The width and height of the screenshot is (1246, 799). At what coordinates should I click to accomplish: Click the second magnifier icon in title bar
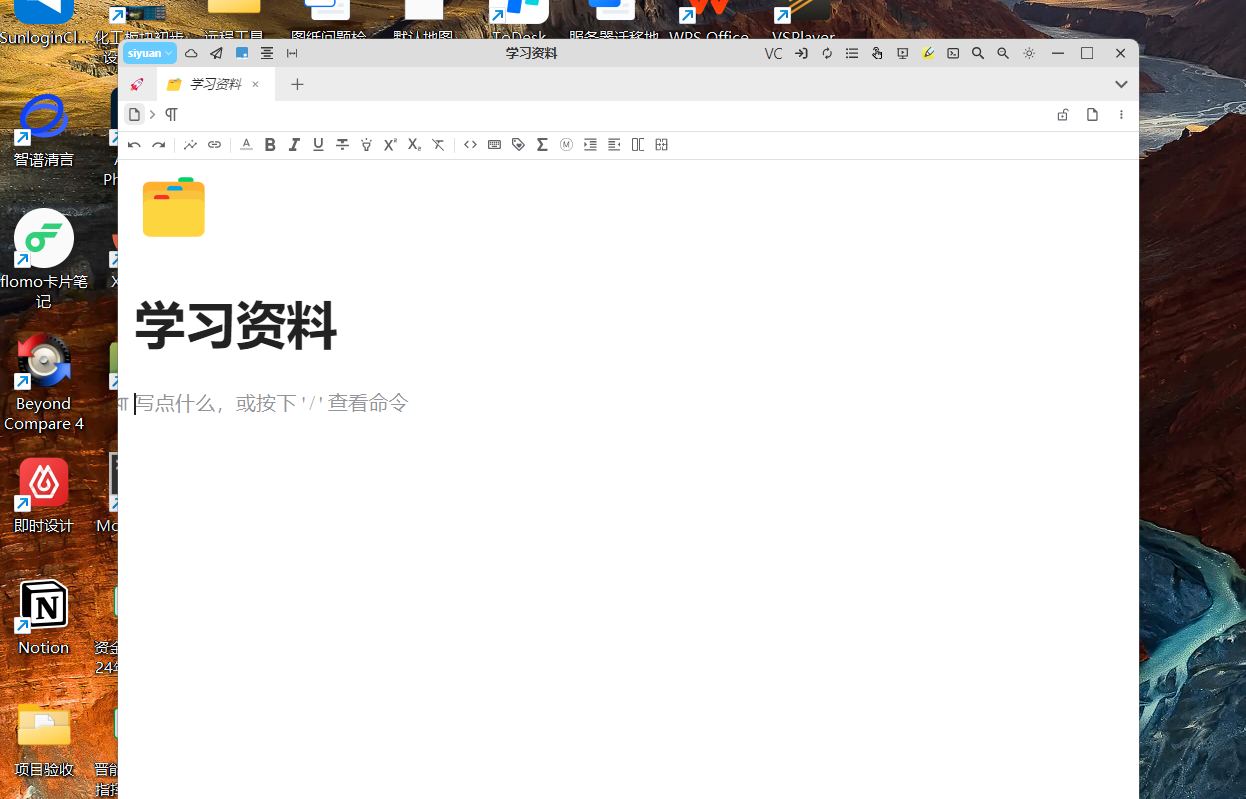[1003, 54]
